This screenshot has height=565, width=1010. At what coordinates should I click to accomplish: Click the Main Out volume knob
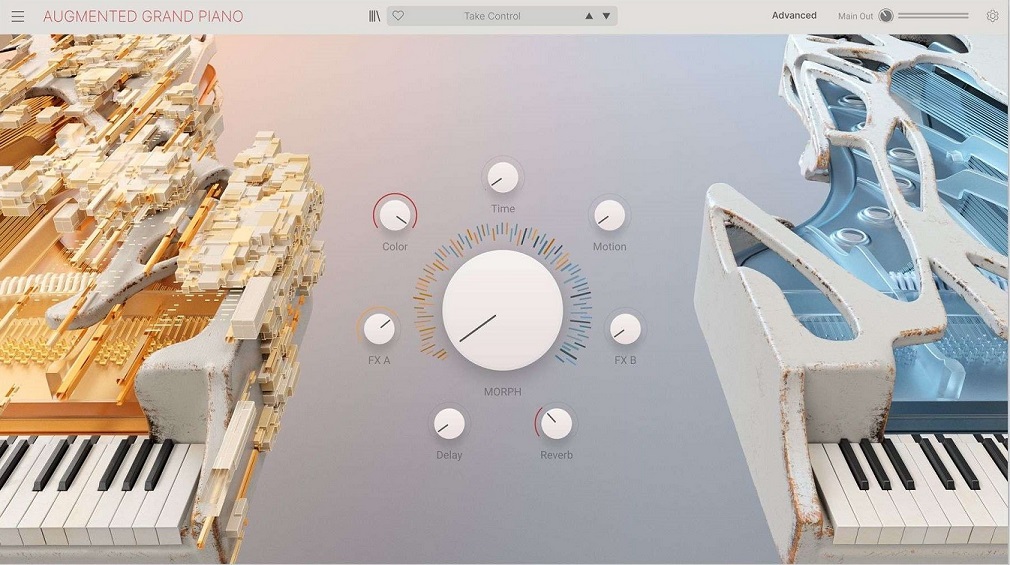coord(886,16)
